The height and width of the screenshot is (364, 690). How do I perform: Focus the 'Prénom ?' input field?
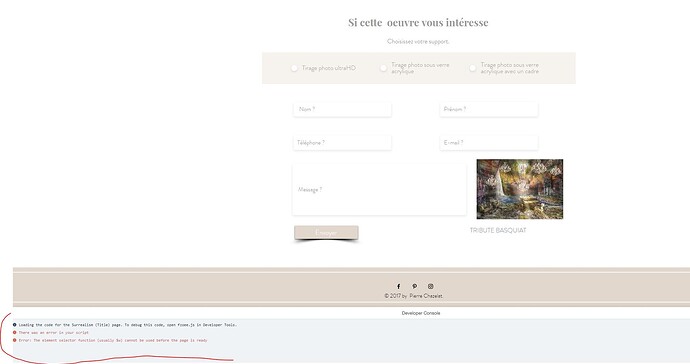point(489,109)
